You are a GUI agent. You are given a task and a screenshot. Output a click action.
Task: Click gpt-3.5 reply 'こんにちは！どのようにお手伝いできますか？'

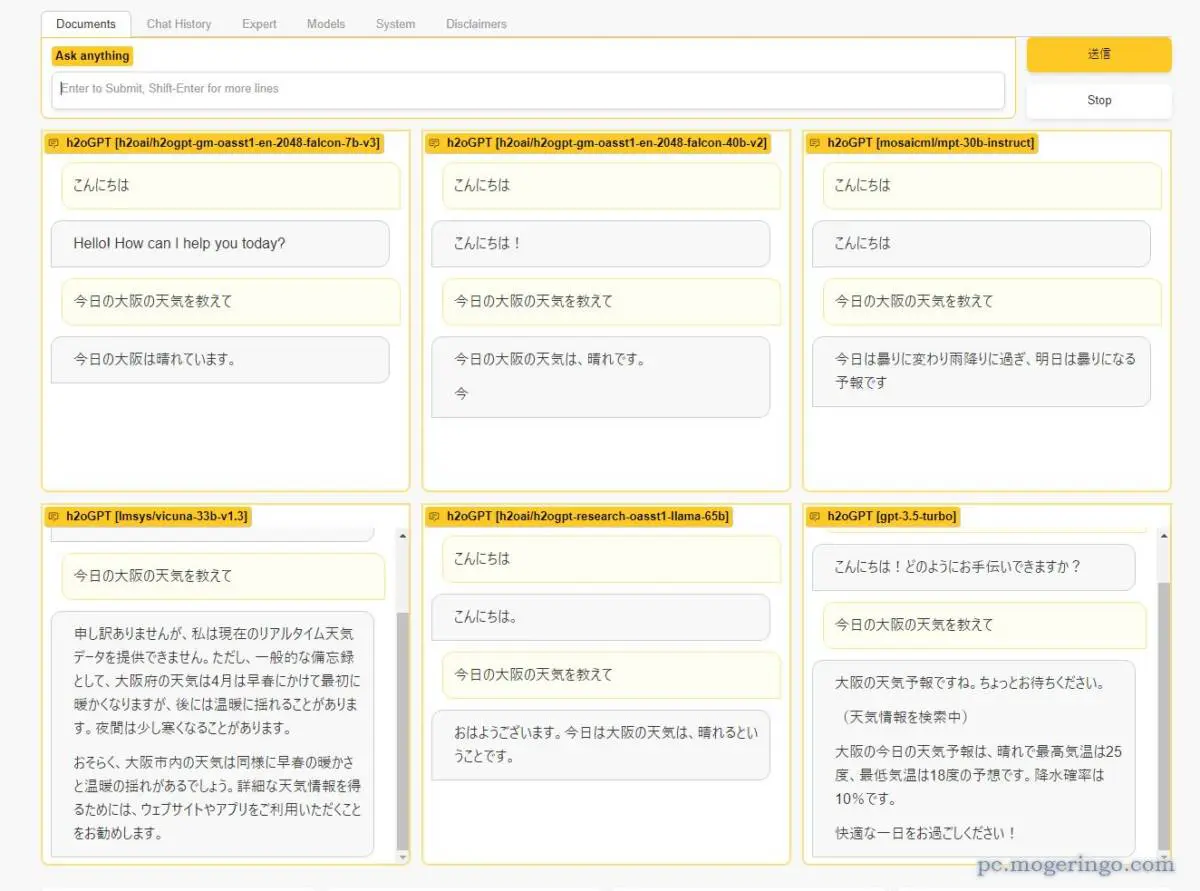(x=974, y=567)
